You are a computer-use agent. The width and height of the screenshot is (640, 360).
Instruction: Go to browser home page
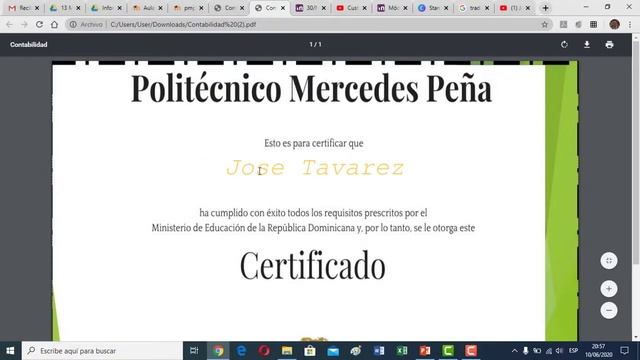point(54,24)
